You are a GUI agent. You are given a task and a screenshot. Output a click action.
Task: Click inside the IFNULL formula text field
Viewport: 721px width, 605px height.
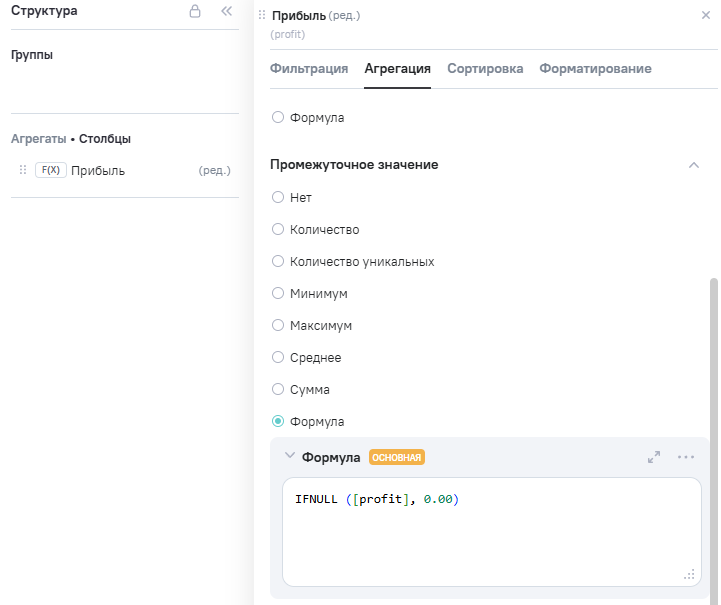click(x=490, y=530)
